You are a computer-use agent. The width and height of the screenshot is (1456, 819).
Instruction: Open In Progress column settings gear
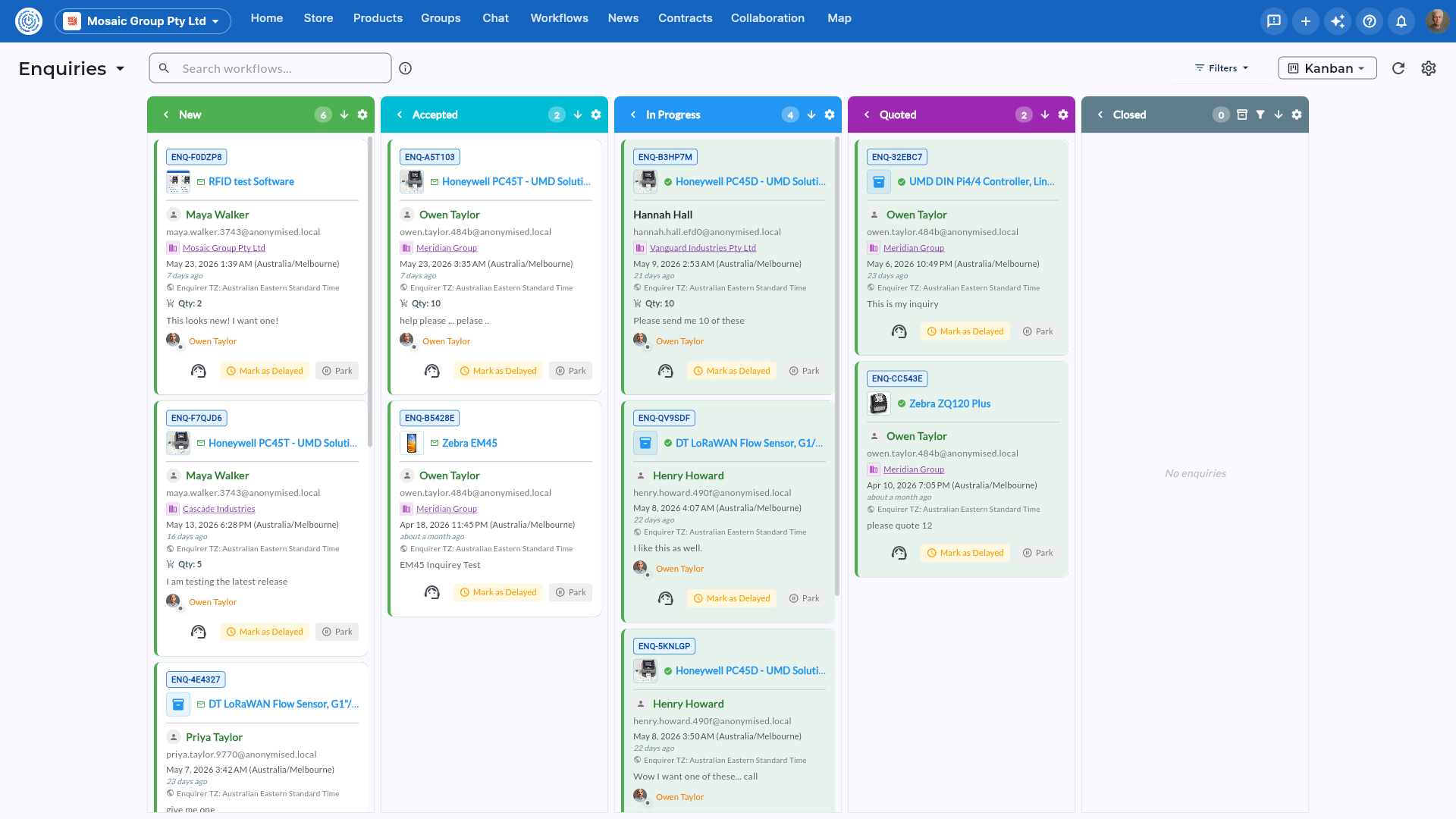[x=830, y=115]
